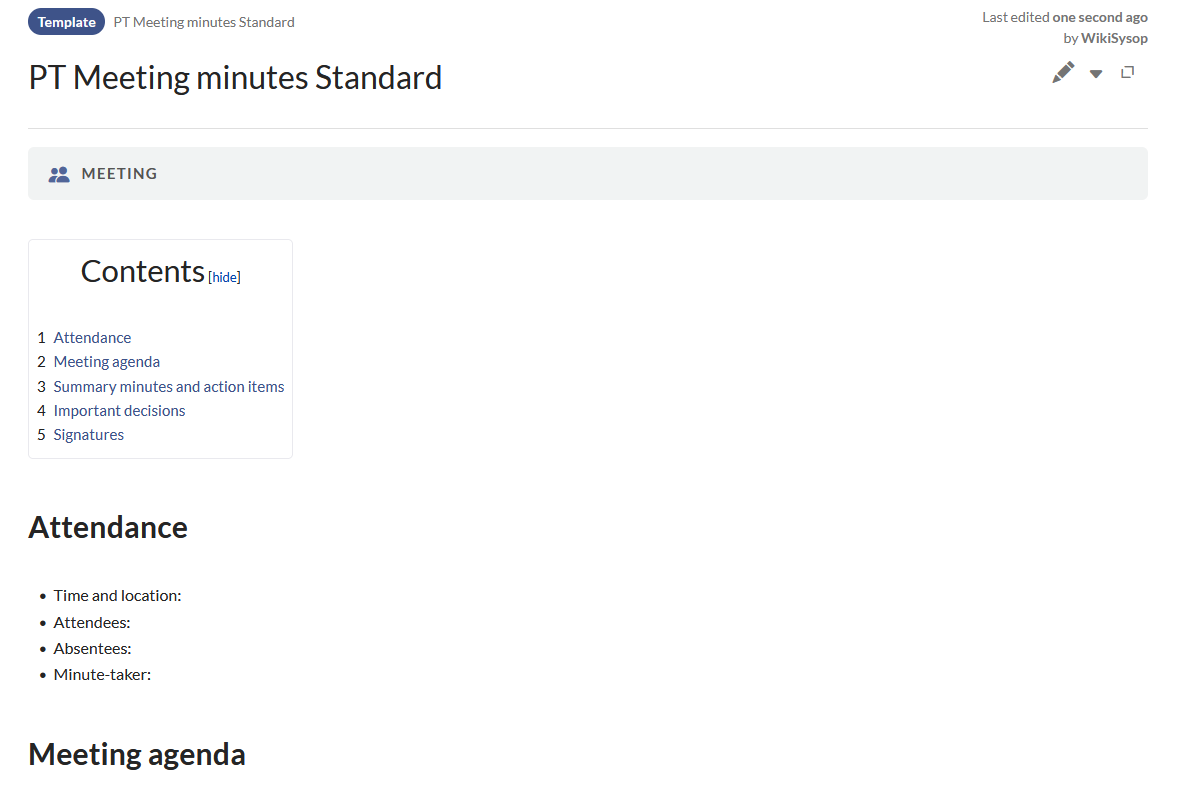Navigate to Important decisions in Contents
The image size is (1190, 790).
[119, 411]
